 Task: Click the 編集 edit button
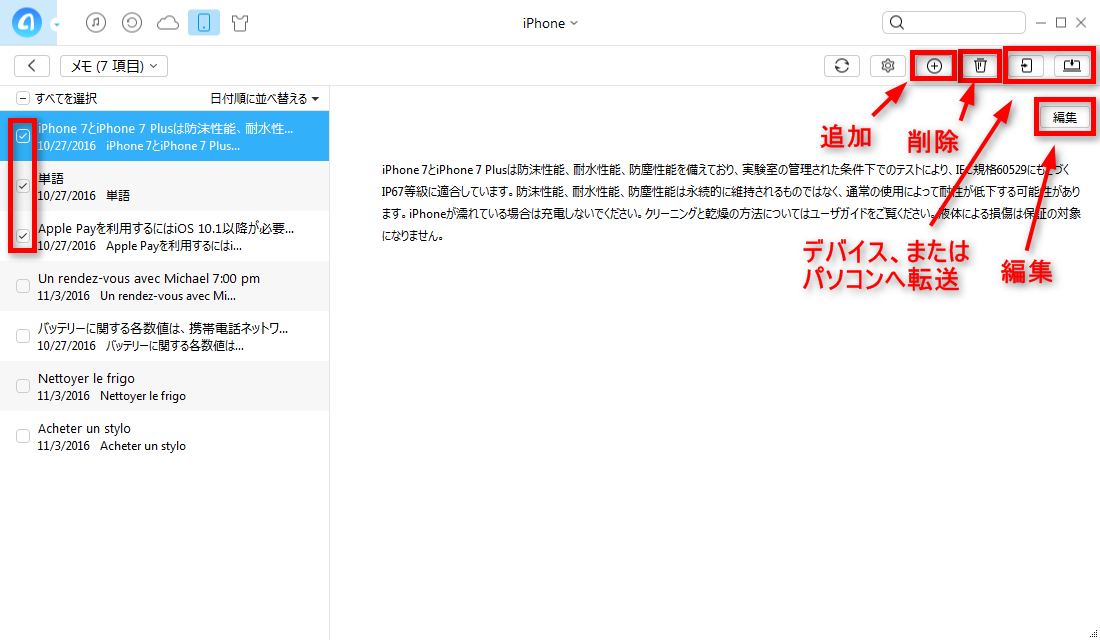[x=1064, y=118]
